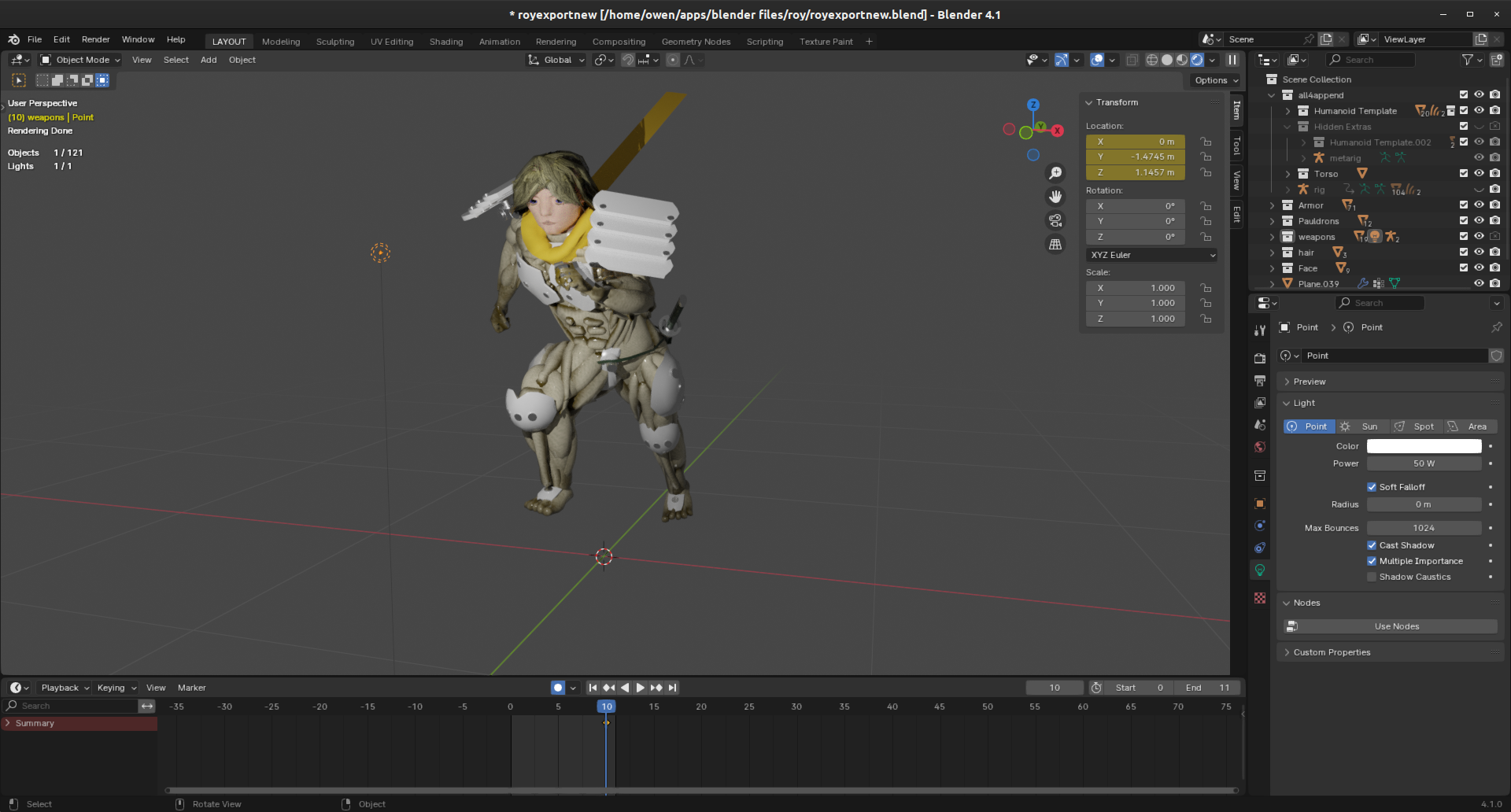Open Tool properties tab icon
The height and width of the screenshot is (812, 1511).
point(1260,330)
